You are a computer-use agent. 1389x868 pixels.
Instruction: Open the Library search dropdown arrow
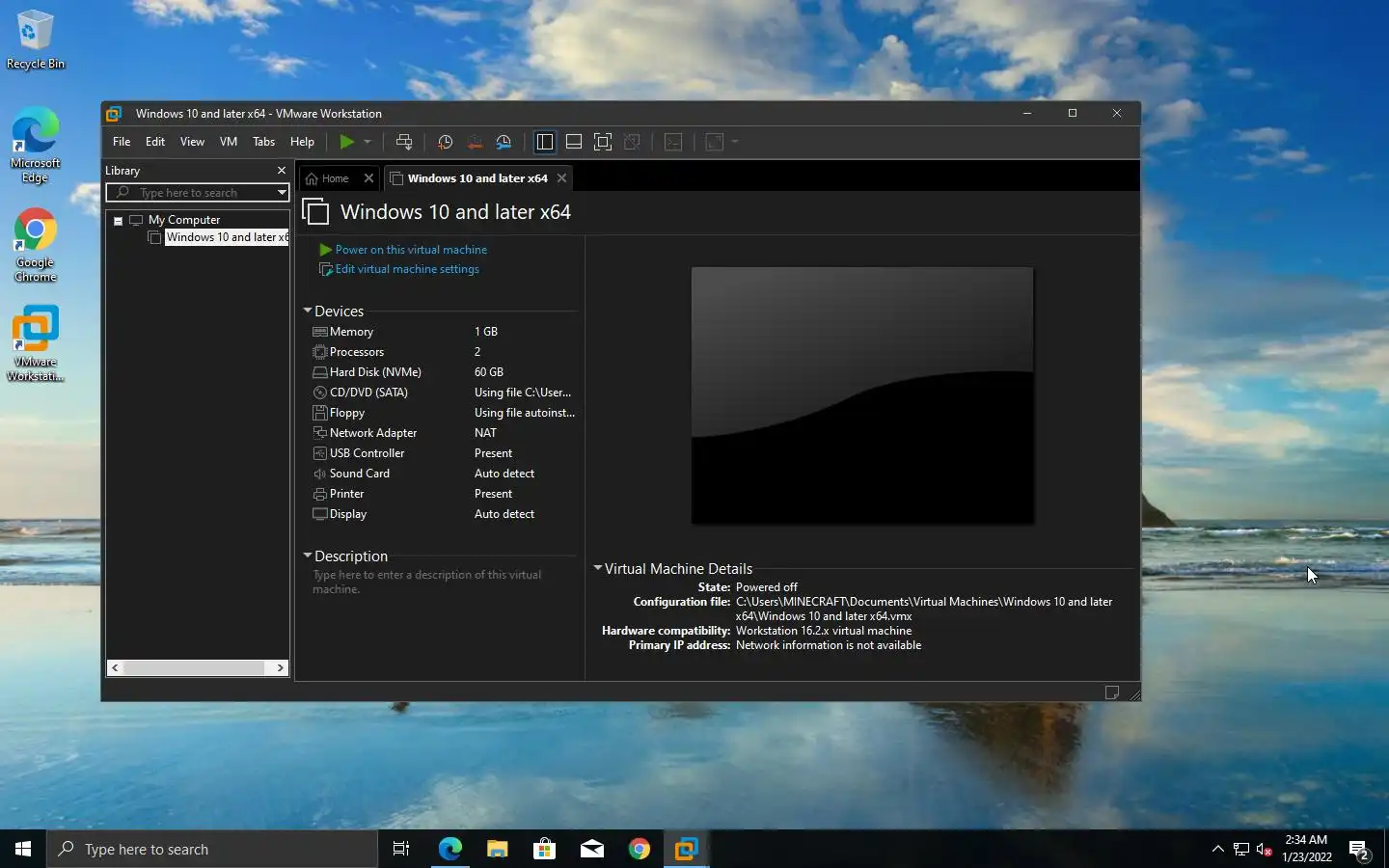point(282,193)
